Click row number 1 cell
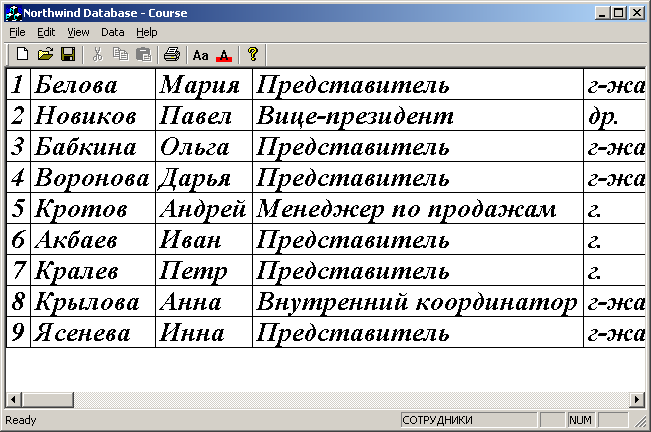 click(18, 84)
